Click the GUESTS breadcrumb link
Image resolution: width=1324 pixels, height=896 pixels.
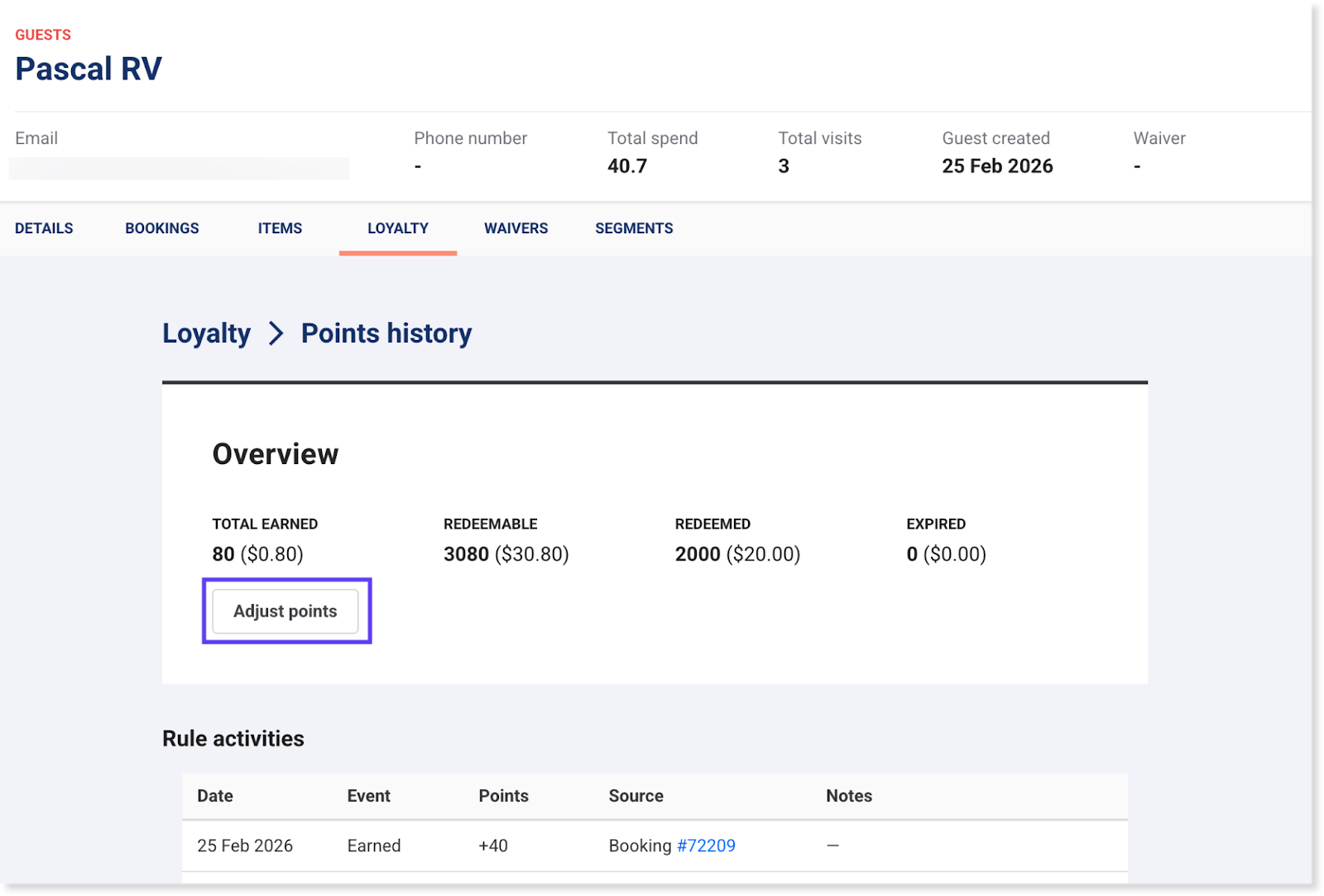(x=43, y=35)
